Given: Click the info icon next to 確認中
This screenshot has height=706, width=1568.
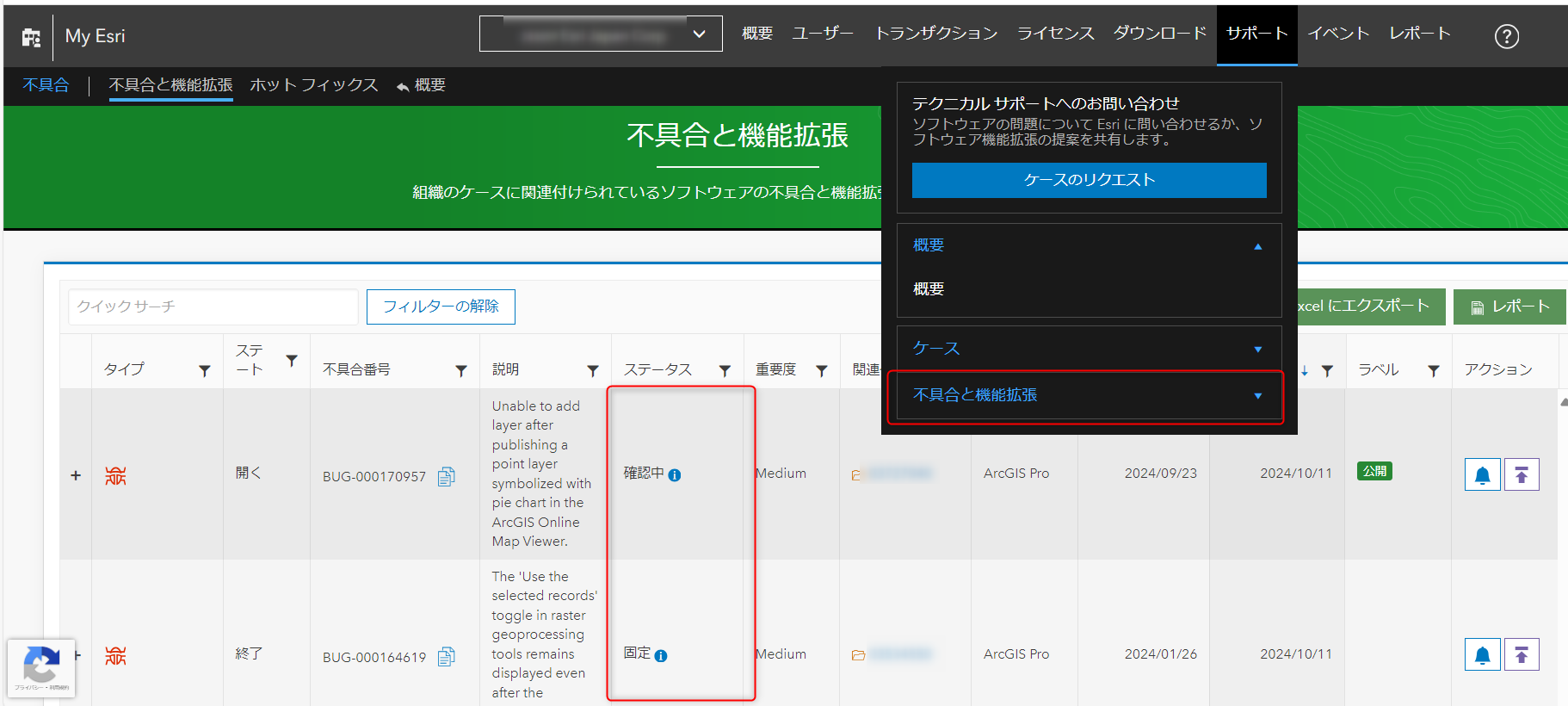Looking at the screenshot, I should 675,475.
